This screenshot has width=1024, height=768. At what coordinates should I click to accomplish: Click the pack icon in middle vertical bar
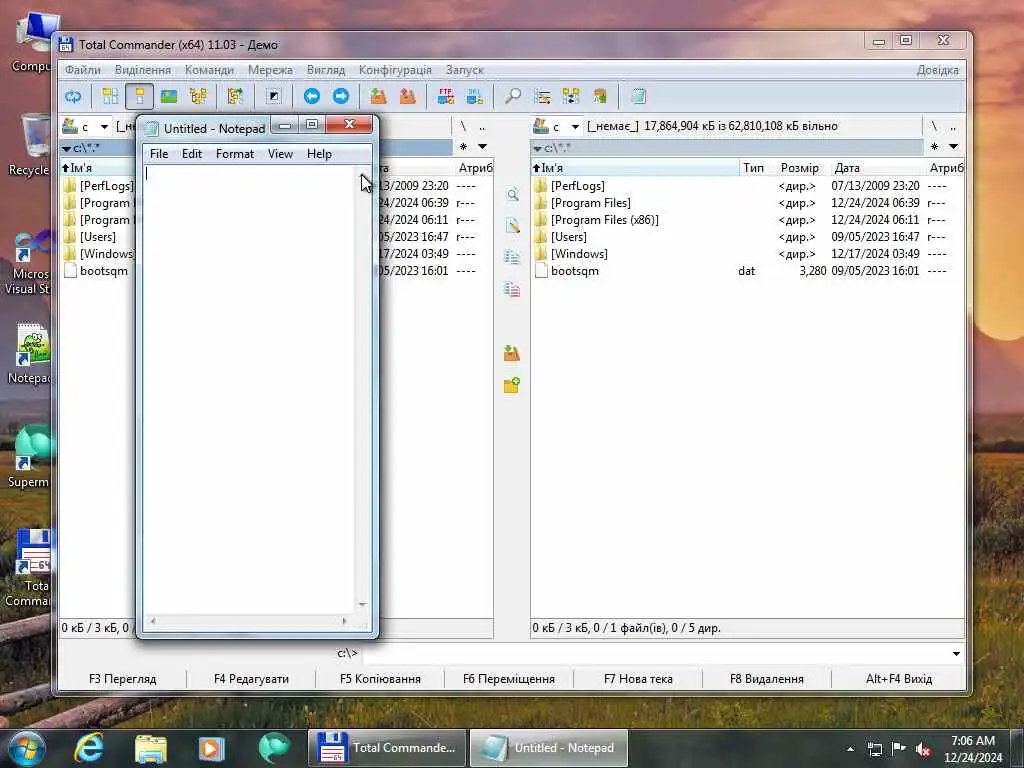click(513, 353)
